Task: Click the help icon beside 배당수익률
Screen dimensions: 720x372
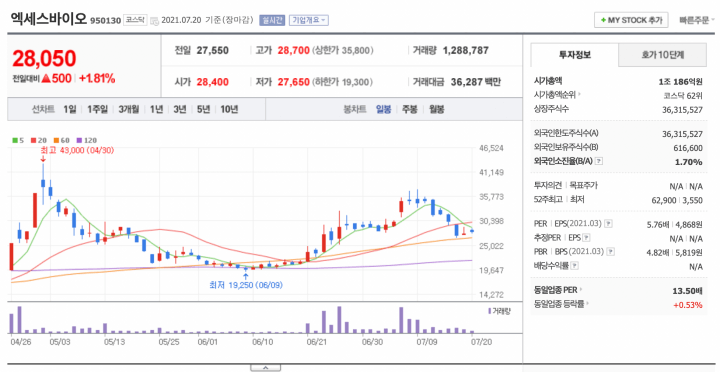Action: point(574,266)
